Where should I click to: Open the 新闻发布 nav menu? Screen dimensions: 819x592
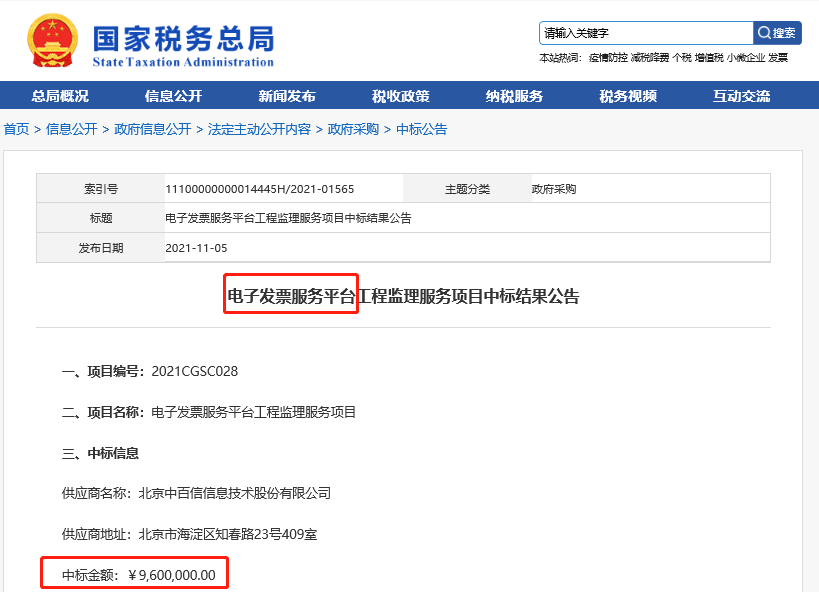[x=287, y=96]
